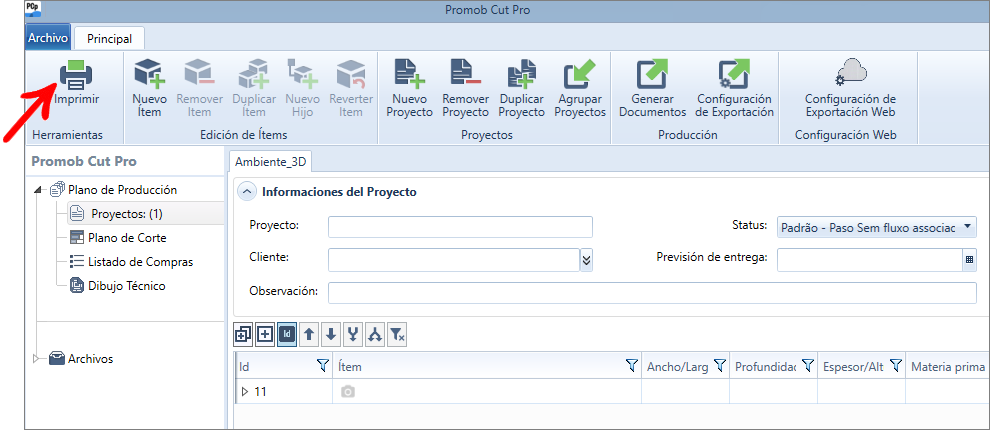Toggle the Id display button
The height and width of the screenshot is (430, 990).
287,335
